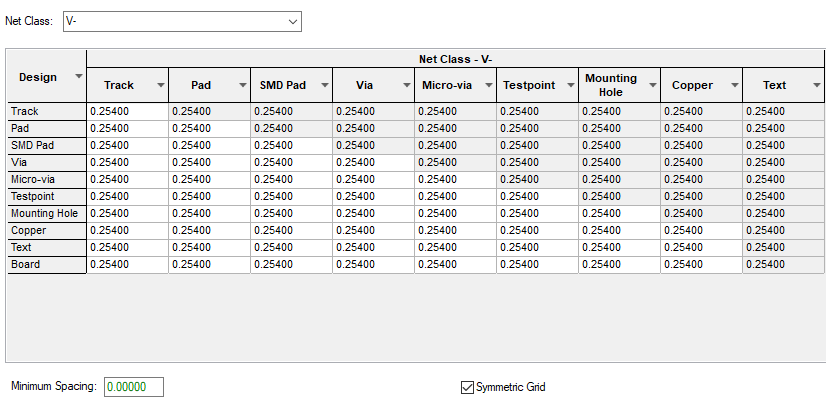Open the Net Class dropdown
This screenshot has height=400, width=826.
click(292, 21)
